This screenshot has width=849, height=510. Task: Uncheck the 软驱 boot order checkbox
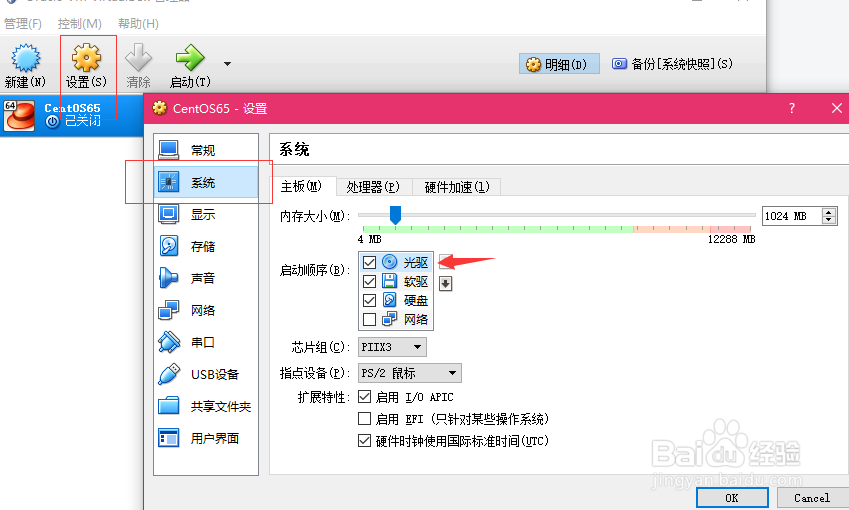tap(369, 282)
